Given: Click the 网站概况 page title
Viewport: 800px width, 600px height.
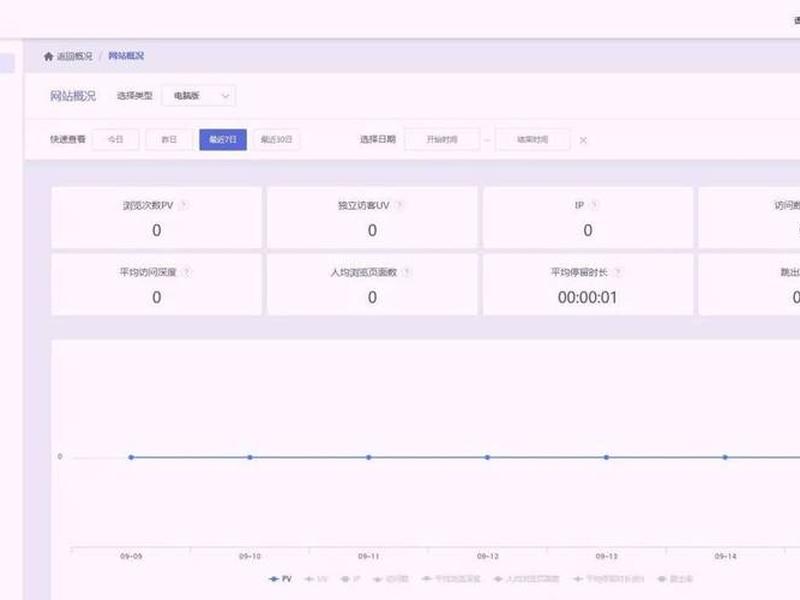Looking at the screenshot, I should [x=72, y=95].
